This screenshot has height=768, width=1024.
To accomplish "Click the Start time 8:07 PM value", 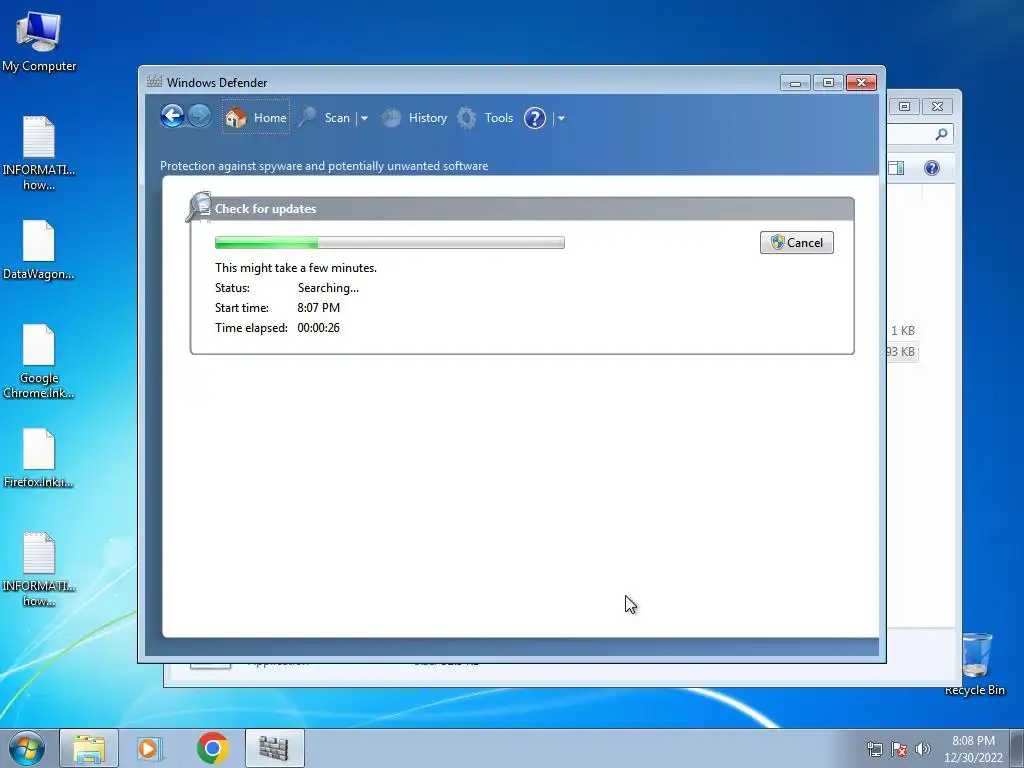I will (319, 308).
